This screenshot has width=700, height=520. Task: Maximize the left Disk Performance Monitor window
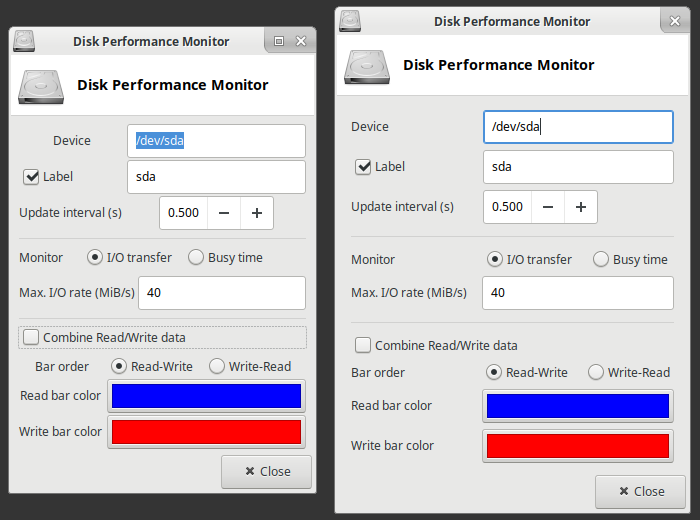(x=279, y=41)
